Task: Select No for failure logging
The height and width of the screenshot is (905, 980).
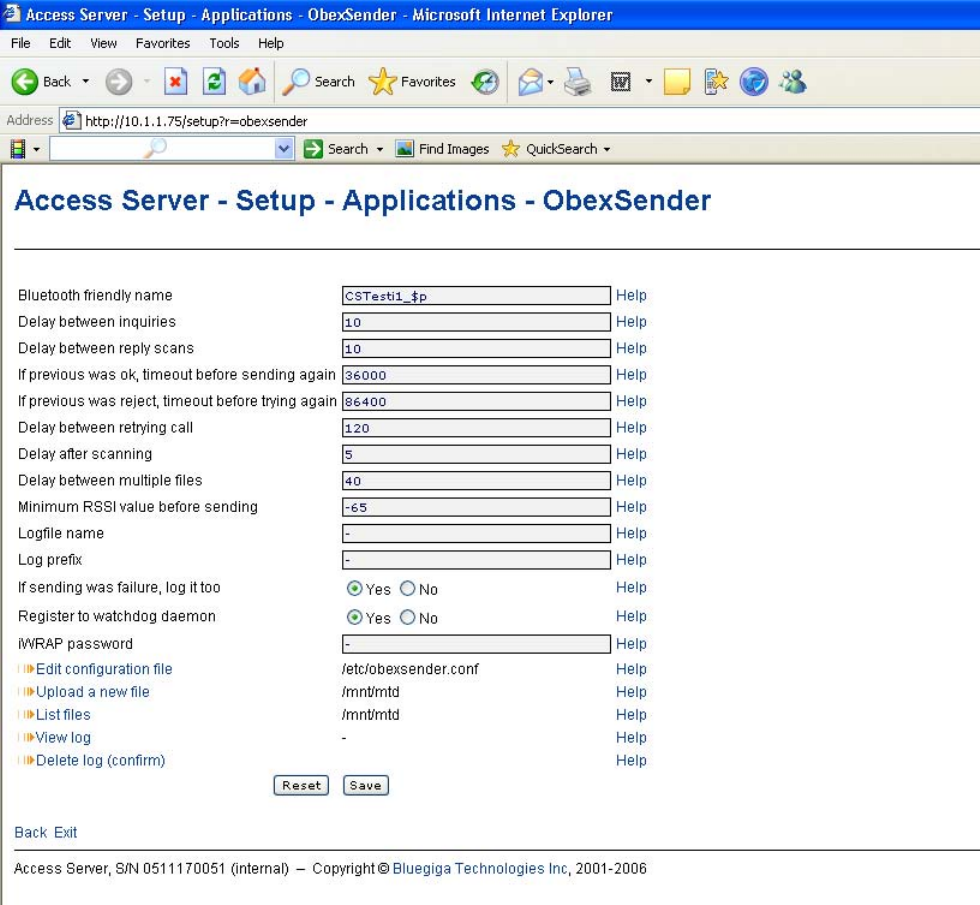Action: [408, 589]
